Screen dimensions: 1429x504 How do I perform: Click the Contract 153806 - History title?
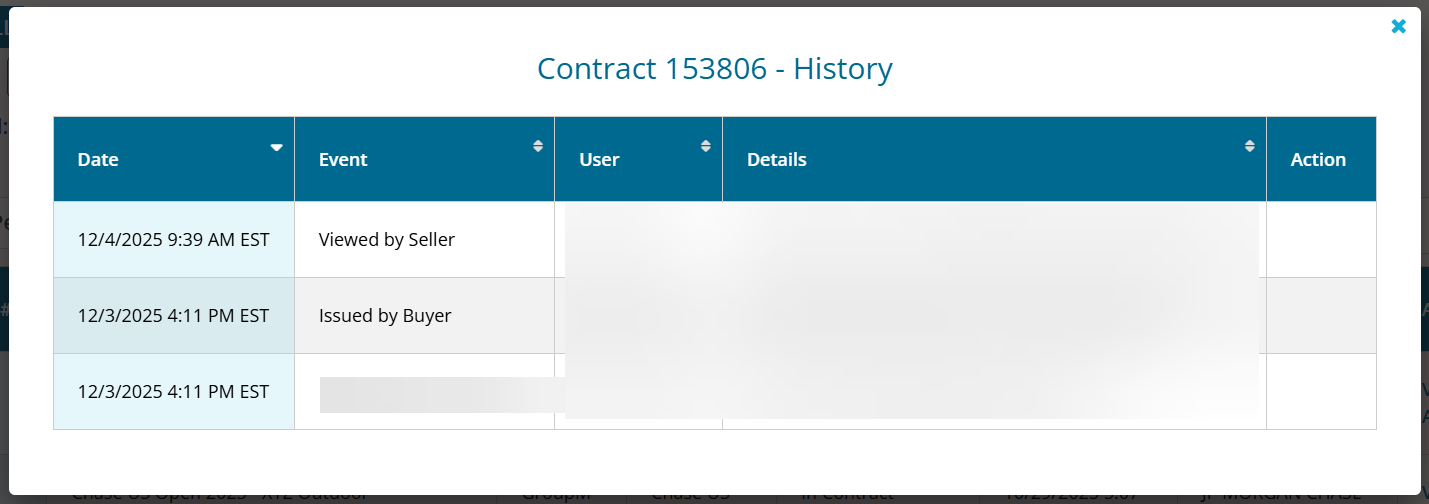714,69
